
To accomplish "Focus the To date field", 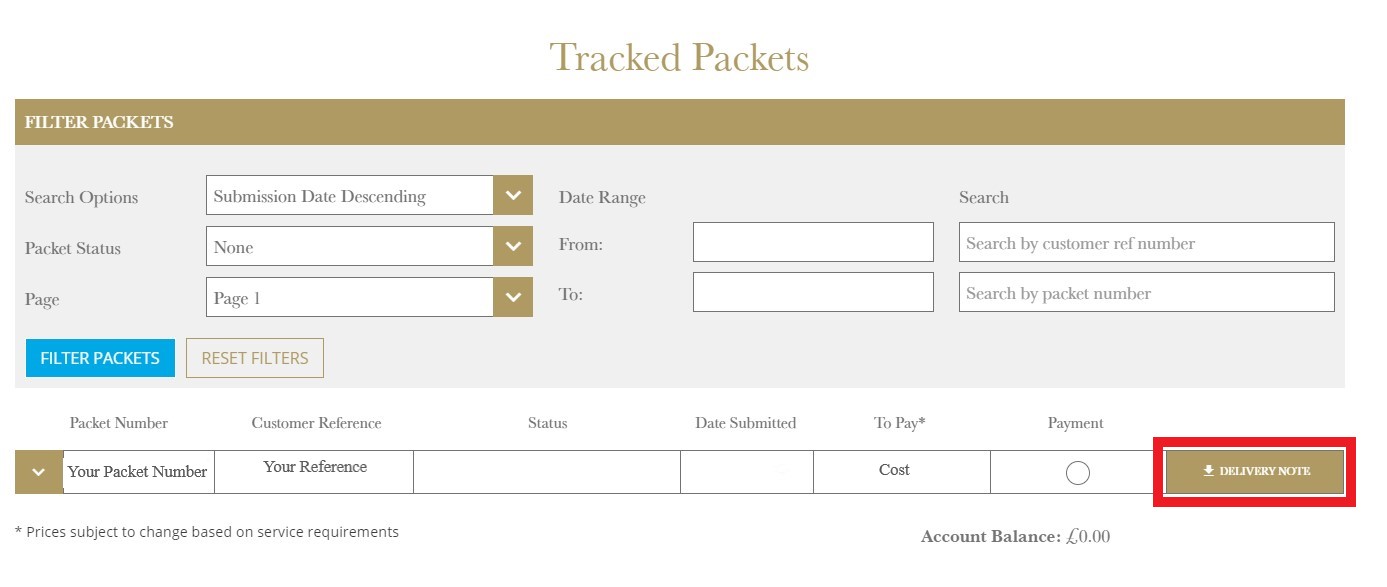I will pos(813,292).
